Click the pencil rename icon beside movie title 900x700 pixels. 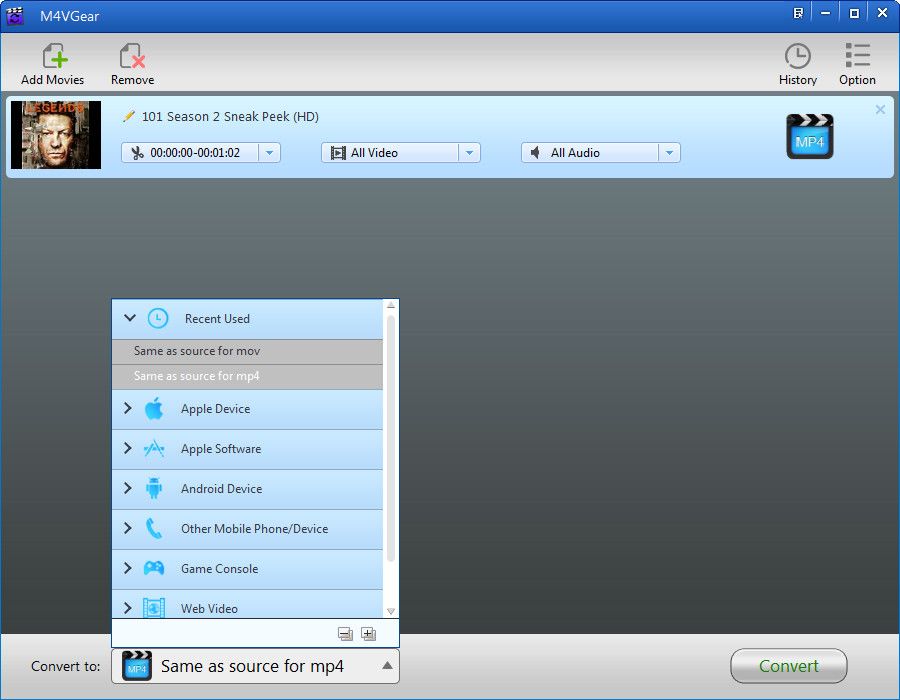129,116
